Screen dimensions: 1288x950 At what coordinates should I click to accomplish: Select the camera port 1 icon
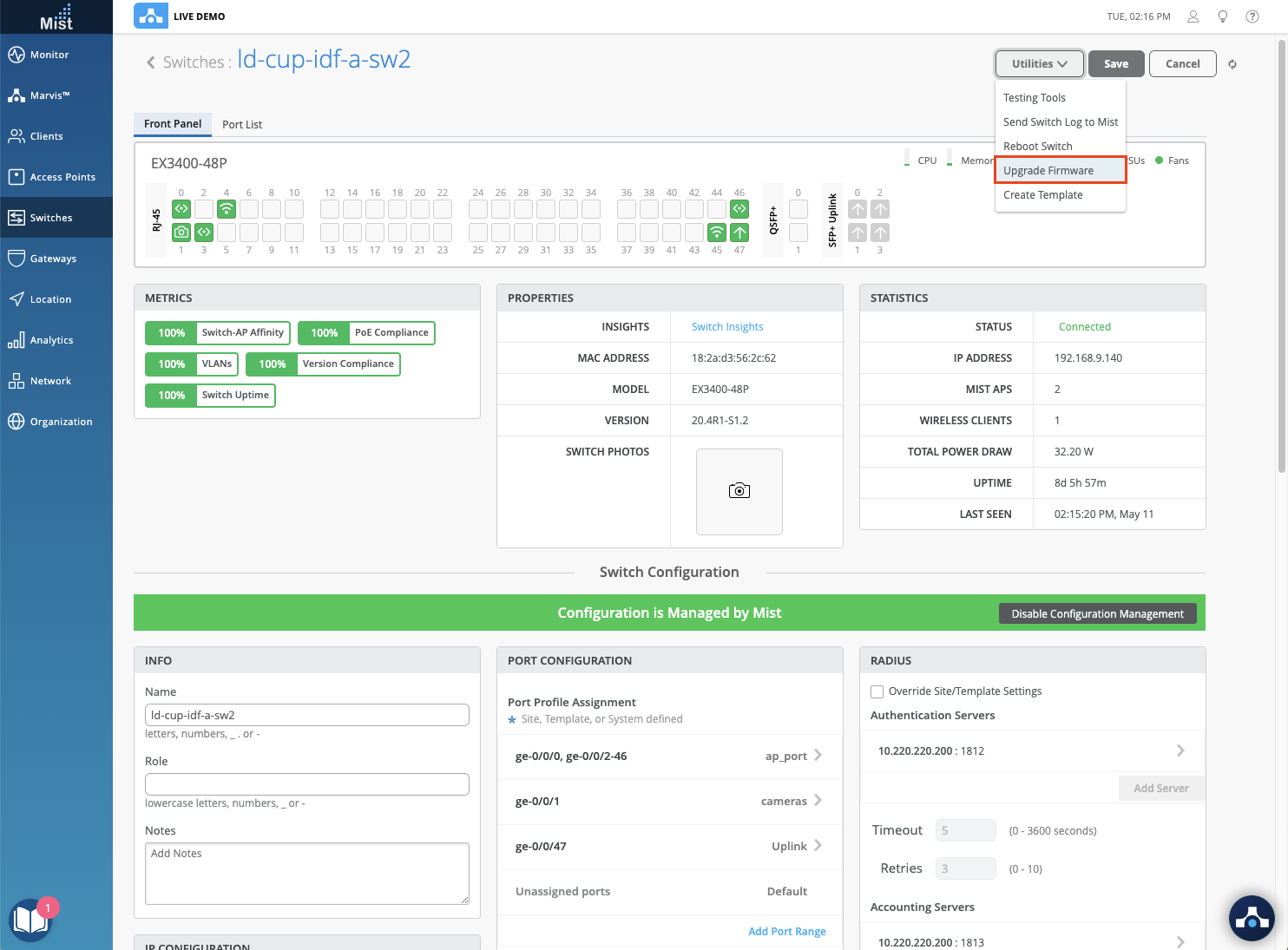pos(181,233)
